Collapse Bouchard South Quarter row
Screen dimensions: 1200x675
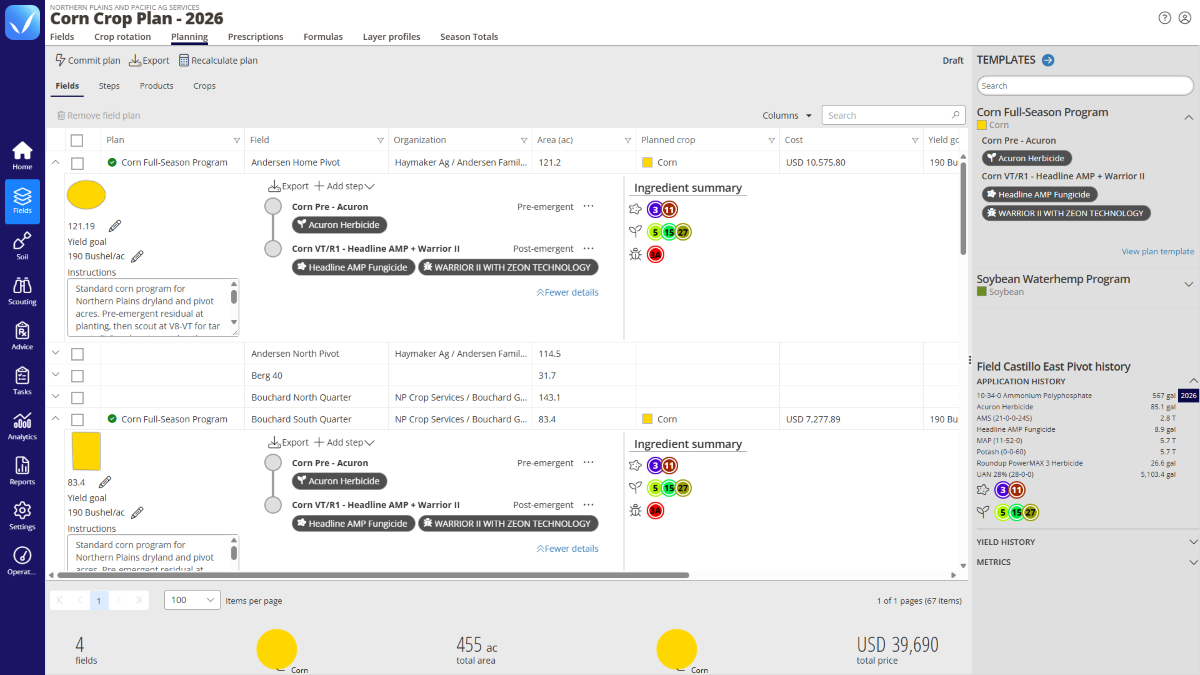pyautogui.click(x=56, y=419)
